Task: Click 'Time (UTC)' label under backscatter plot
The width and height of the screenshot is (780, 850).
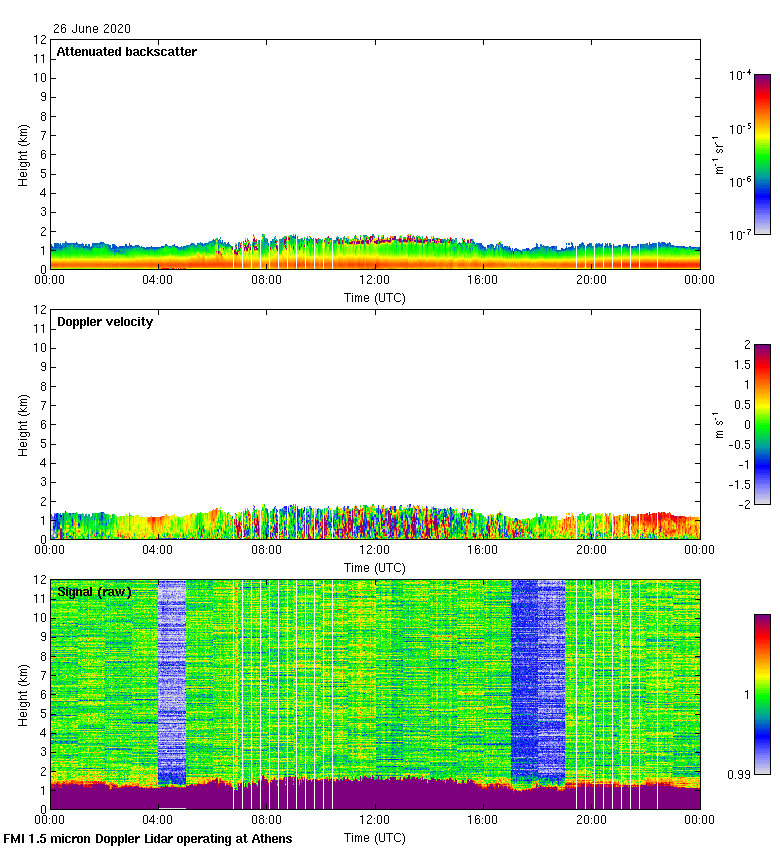Action: click(375, 297)
